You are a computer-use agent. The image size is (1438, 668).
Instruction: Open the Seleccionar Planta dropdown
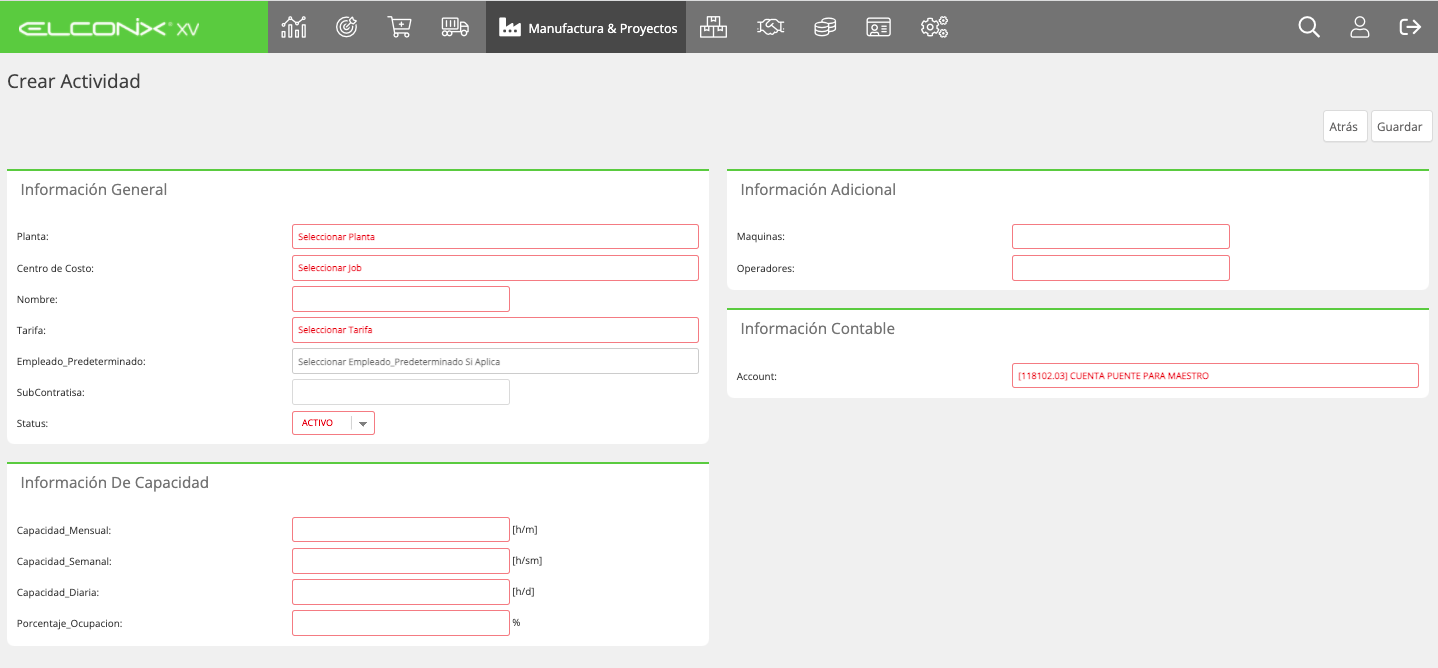point(495,237)
